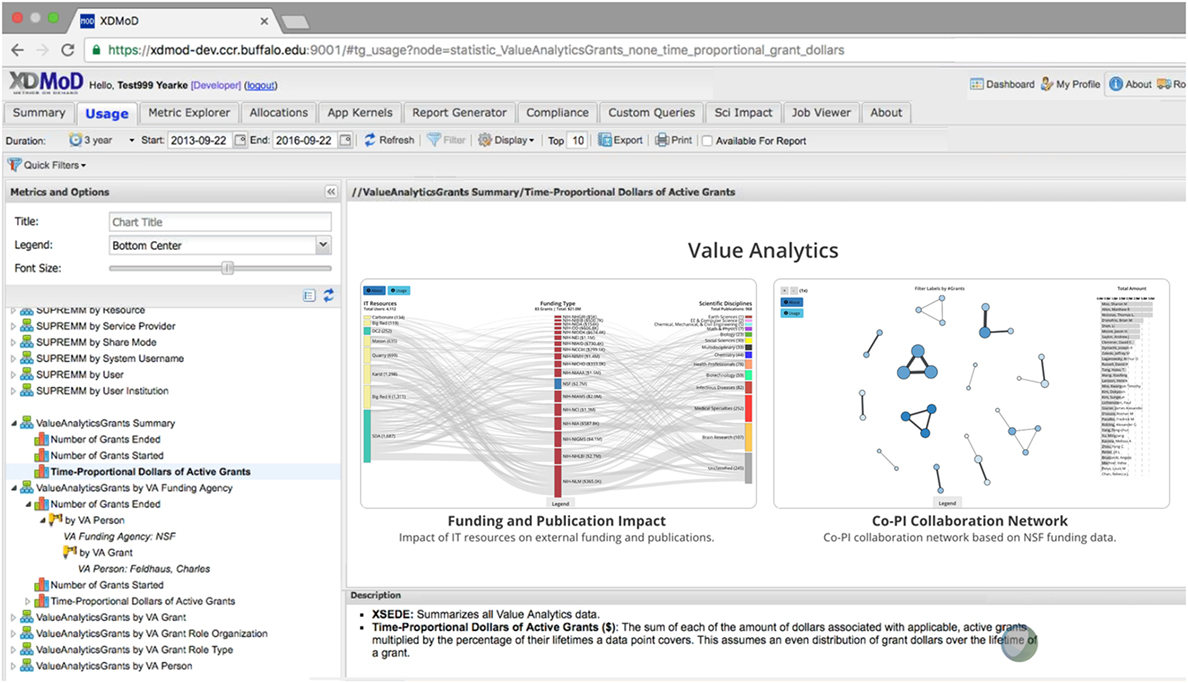
Task: Open the Job Viewer tab
Action: tap(821, 113)
